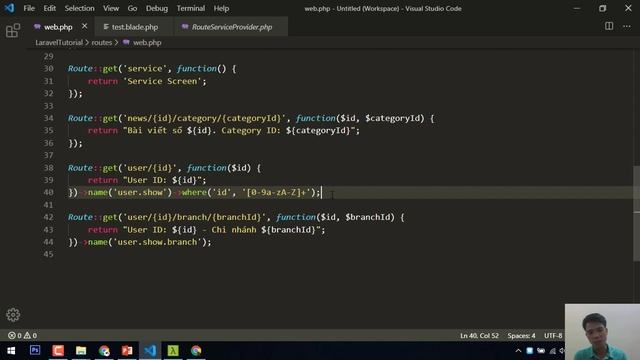Click the routes breadcrumb
This screenshot has height=360, width=640.
tap(101, 42)
